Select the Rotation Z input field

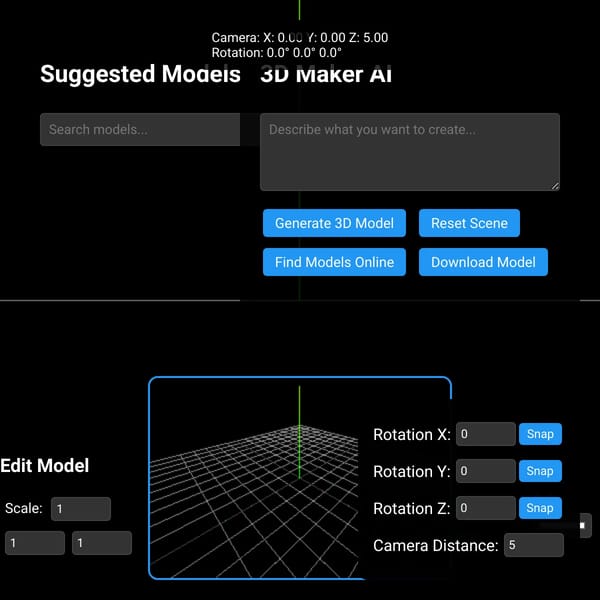pos(486,508)
